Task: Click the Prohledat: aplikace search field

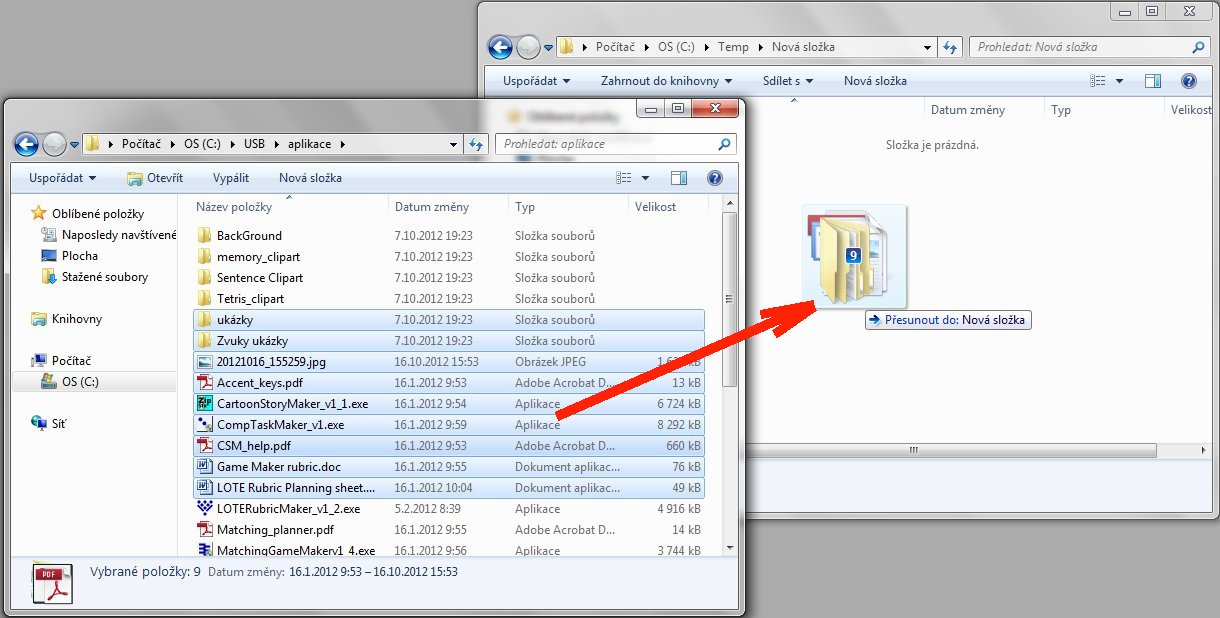Action: coord(605,144)
